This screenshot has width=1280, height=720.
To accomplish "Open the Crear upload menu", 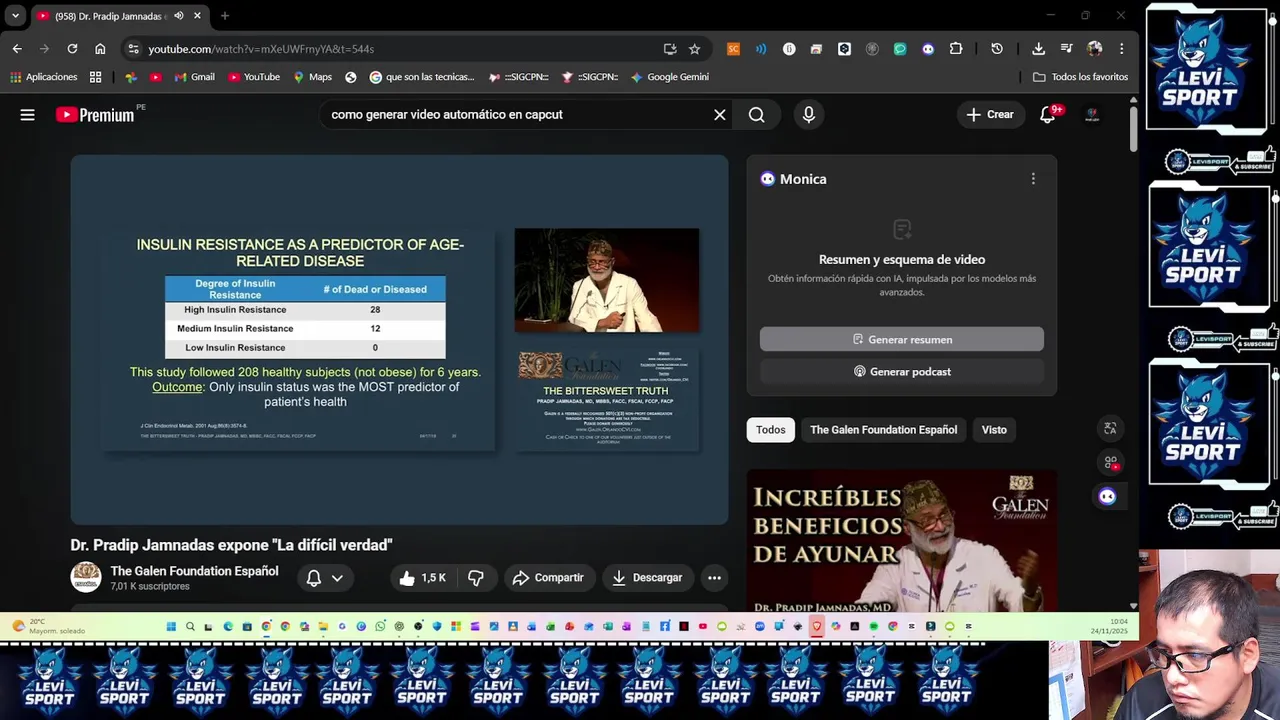I will click(x=990, y=115).
